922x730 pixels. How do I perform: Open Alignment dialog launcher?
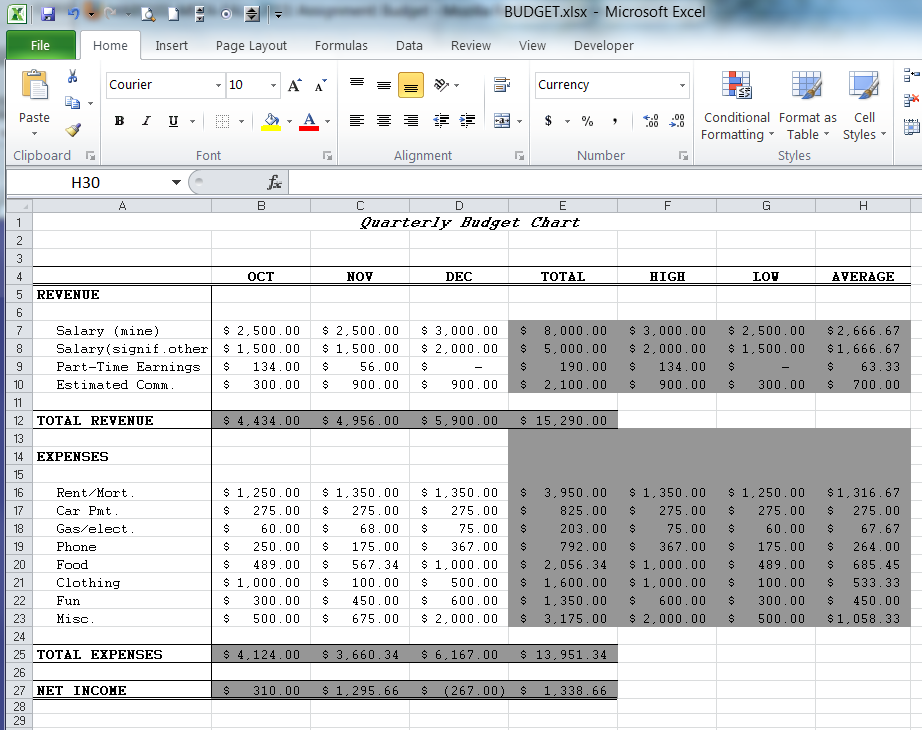(x=519, y=156)
